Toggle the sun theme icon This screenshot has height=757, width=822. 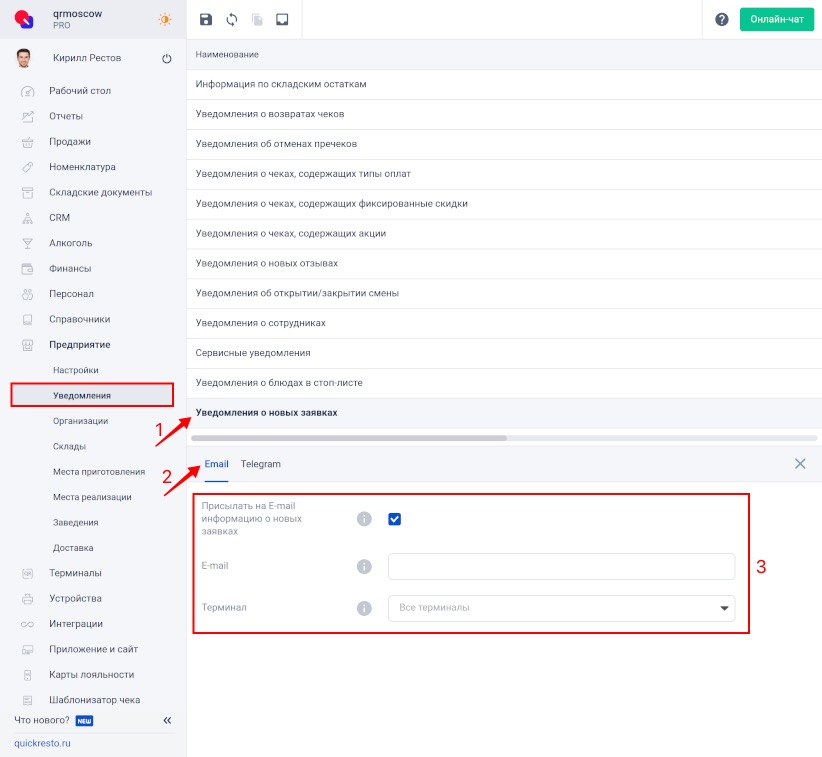click(x=165, y=19)
